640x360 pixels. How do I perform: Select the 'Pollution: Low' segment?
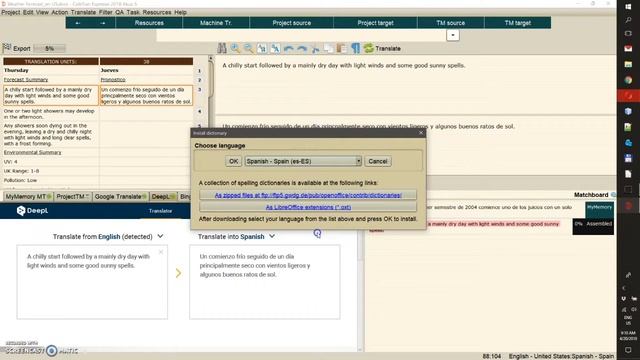51,180
